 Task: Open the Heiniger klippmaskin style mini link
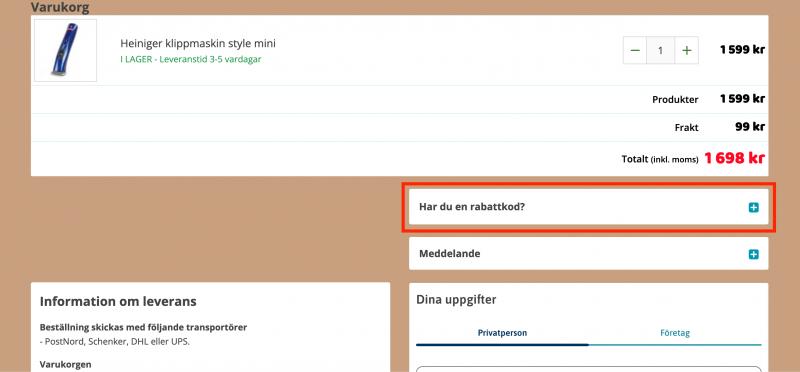pos(198,43)
